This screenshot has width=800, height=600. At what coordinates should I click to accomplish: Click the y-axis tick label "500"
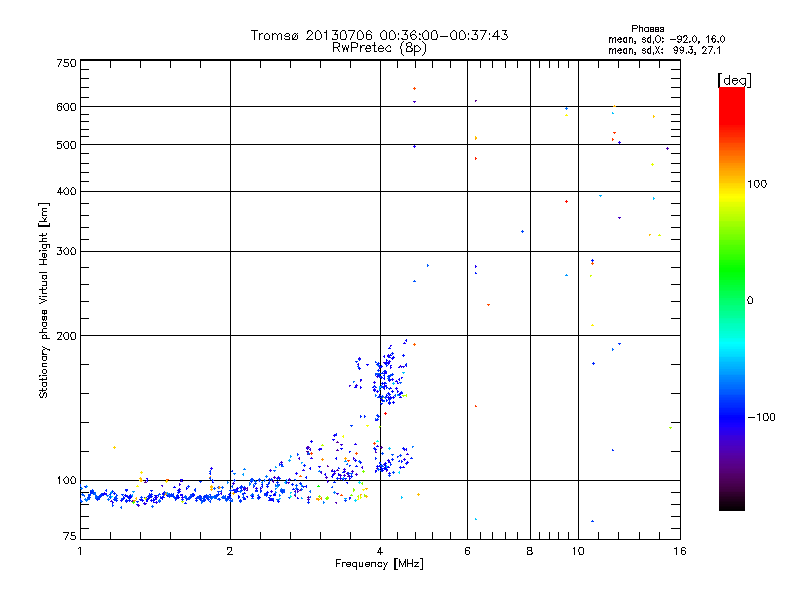[x=67, y=145]
